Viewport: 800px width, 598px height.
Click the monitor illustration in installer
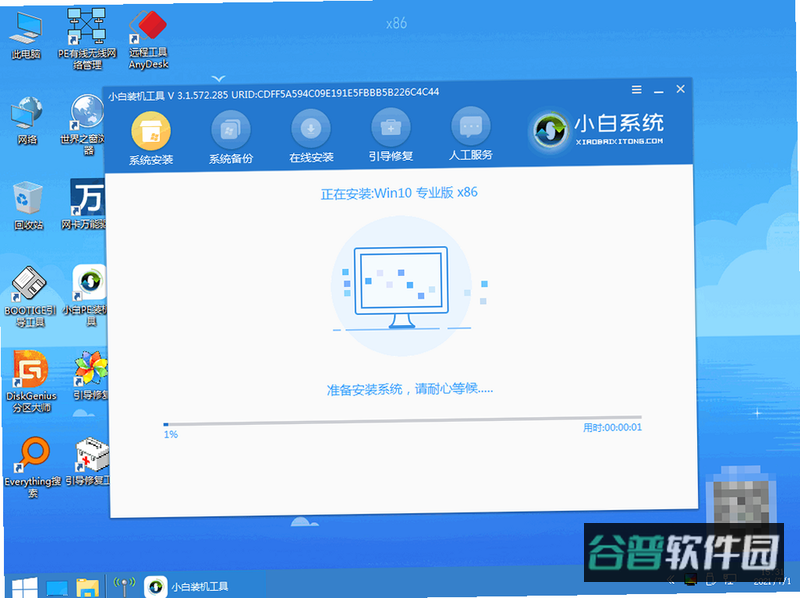click(401, 286)
